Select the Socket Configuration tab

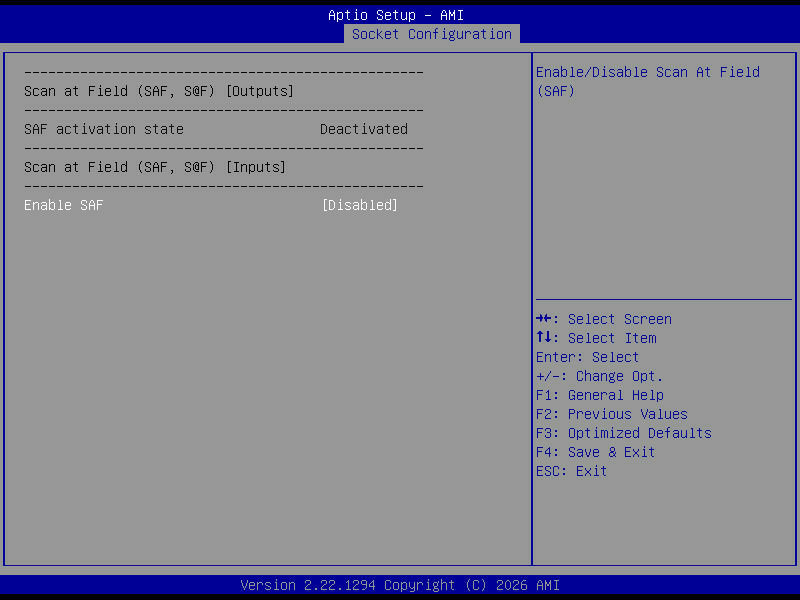(x=432, y=34)
